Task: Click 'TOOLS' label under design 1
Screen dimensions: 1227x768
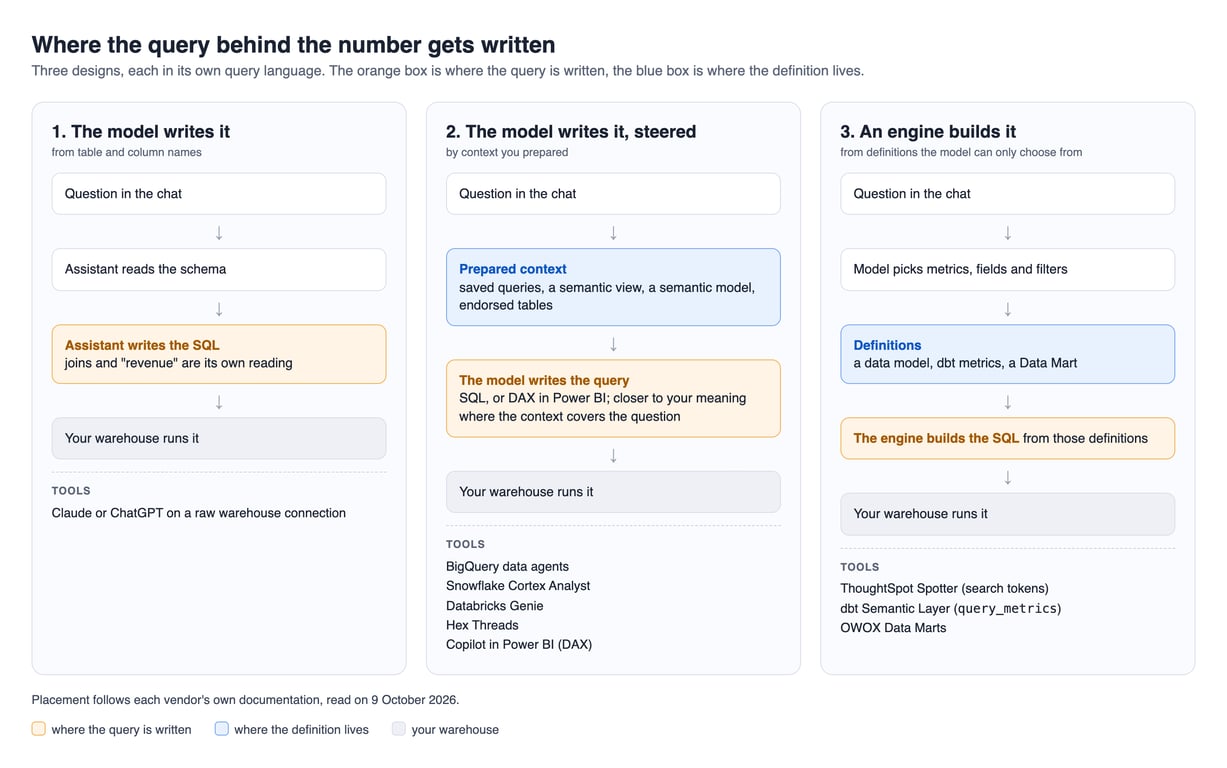Action: click(x=71, y=491)
